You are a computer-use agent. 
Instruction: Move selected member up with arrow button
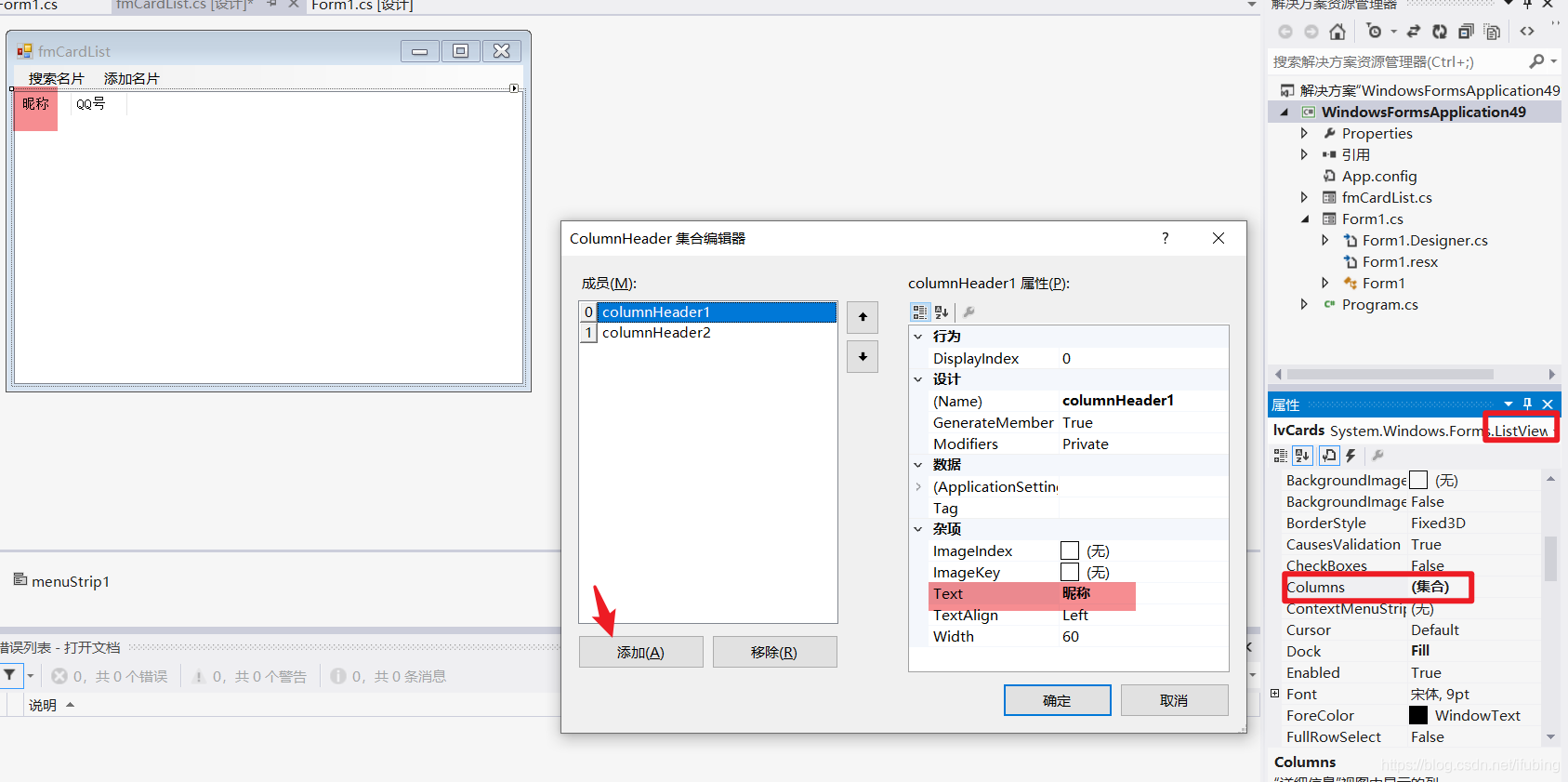863,317
